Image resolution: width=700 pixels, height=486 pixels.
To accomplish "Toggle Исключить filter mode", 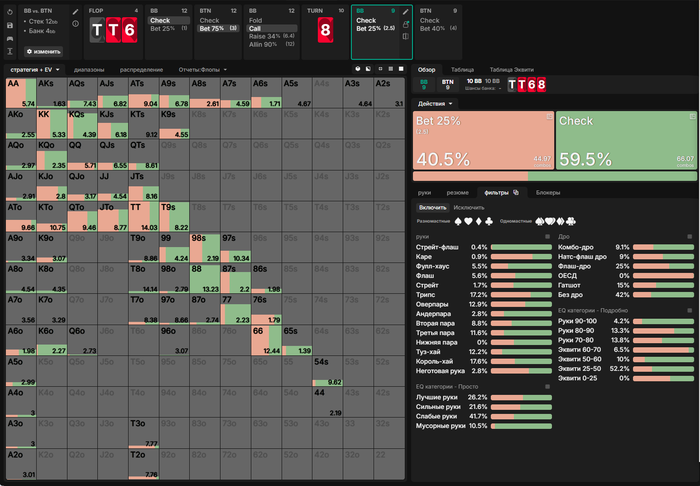I will click(x=469, y=208).
